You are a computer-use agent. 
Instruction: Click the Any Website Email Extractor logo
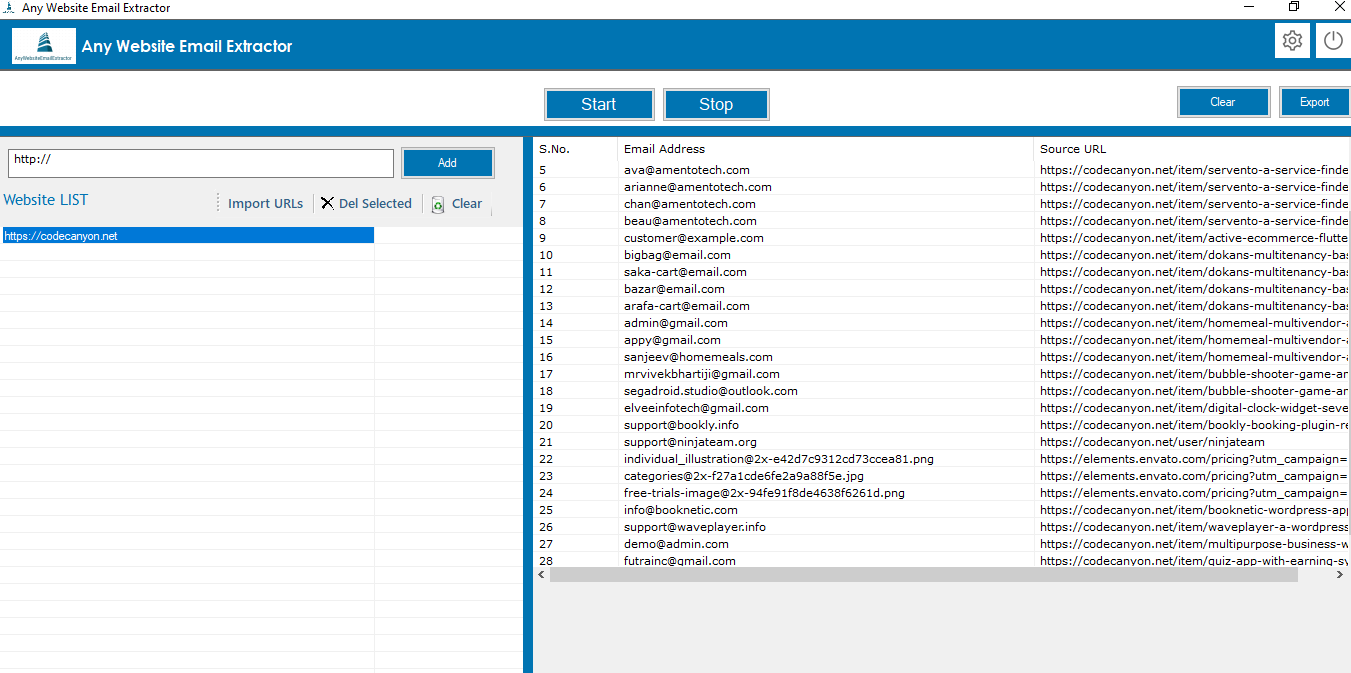[43, 46]
